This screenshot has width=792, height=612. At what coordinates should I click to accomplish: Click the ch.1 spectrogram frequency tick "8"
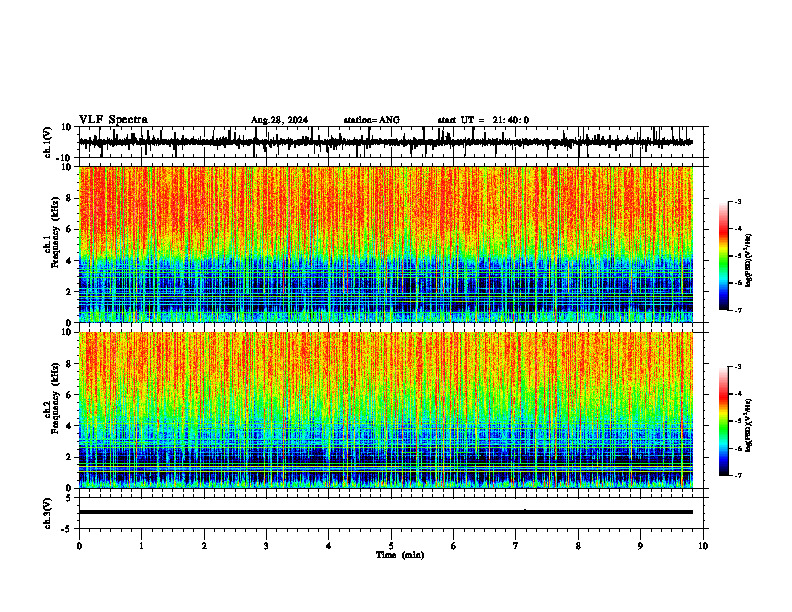coord(69,198)
